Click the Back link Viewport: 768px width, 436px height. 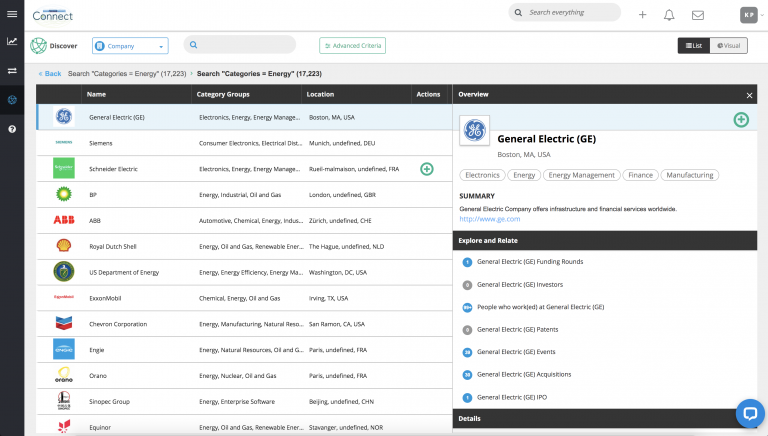point(50,73)
